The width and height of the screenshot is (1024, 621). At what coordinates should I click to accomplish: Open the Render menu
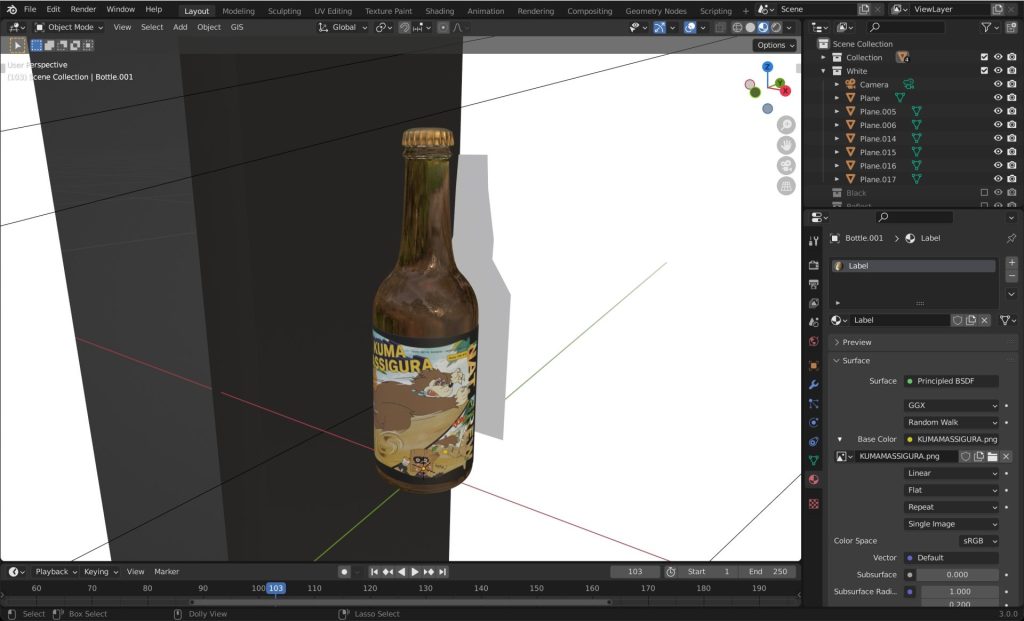click(x=83, y=9)
